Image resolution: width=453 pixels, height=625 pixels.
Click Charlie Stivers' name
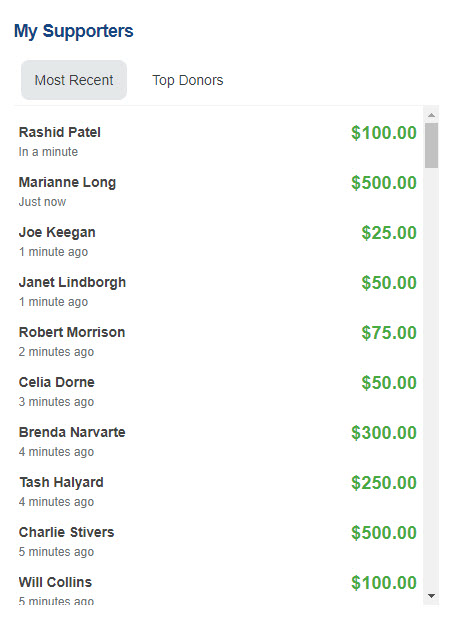coord(67,532)
